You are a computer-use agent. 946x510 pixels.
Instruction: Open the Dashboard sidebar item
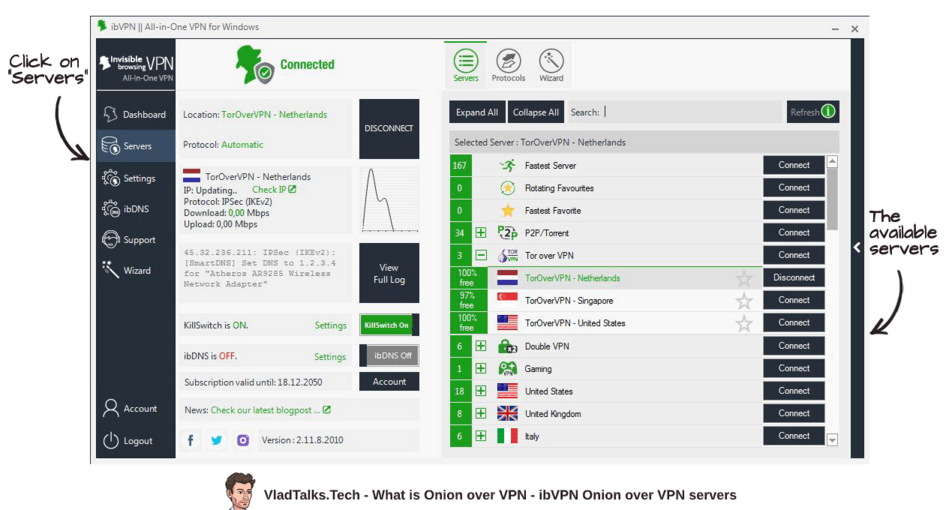tap(135, 114)
